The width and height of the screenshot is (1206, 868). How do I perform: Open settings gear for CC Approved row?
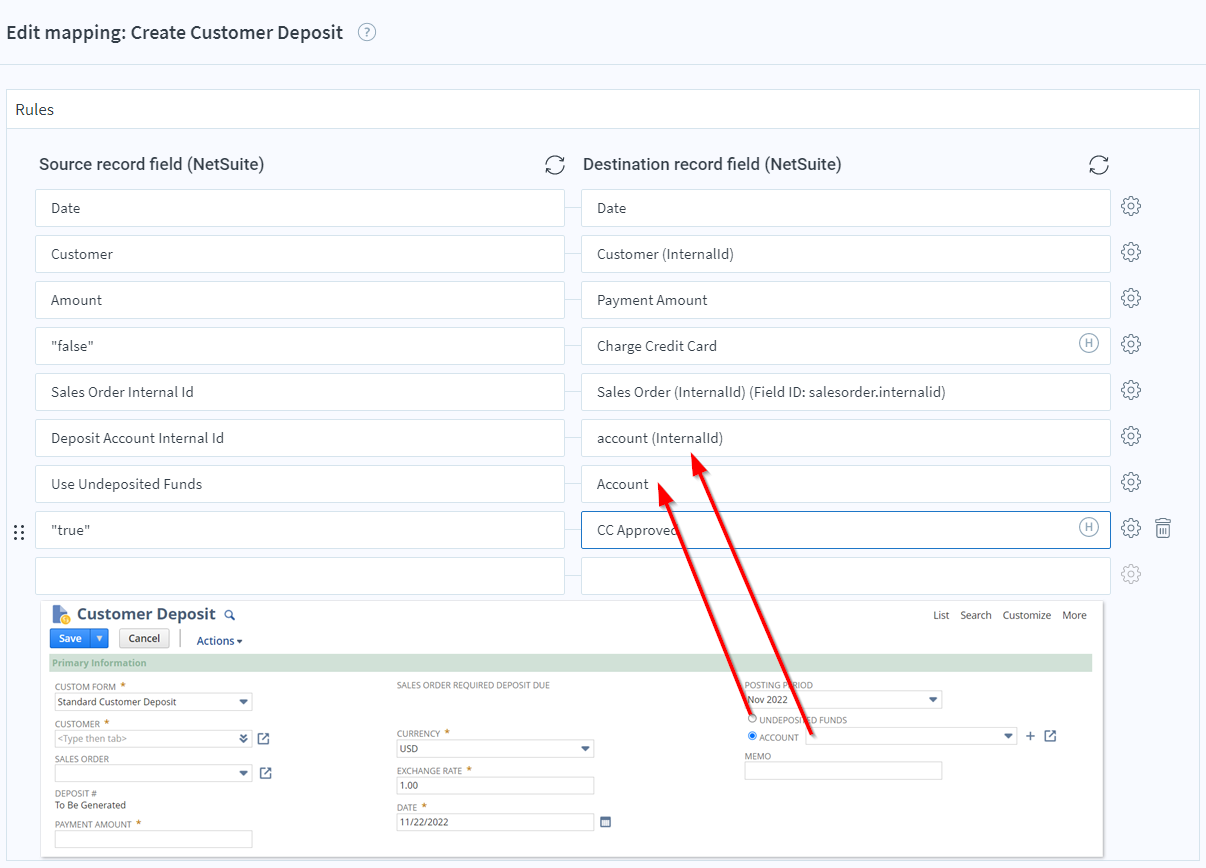click(x=1131, y=528)
